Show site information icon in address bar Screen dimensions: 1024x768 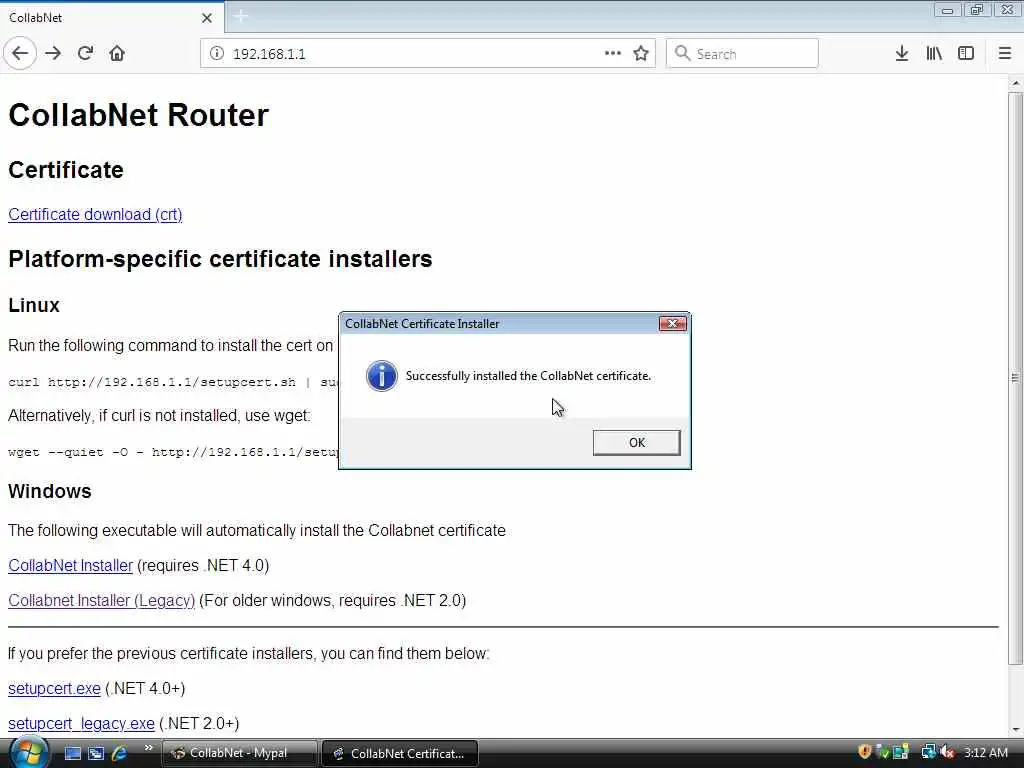217,54
